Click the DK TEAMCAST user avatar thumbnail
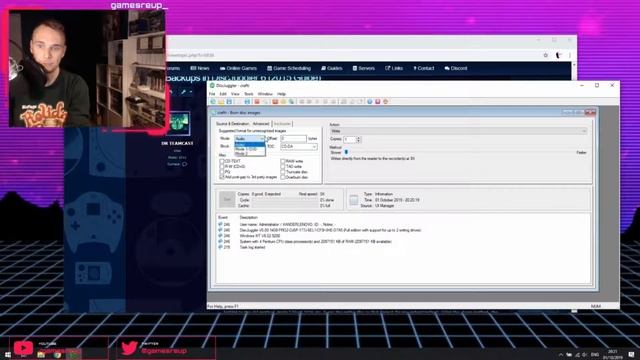Viewport: 640px width, 360px height. [x=179, y=124]
